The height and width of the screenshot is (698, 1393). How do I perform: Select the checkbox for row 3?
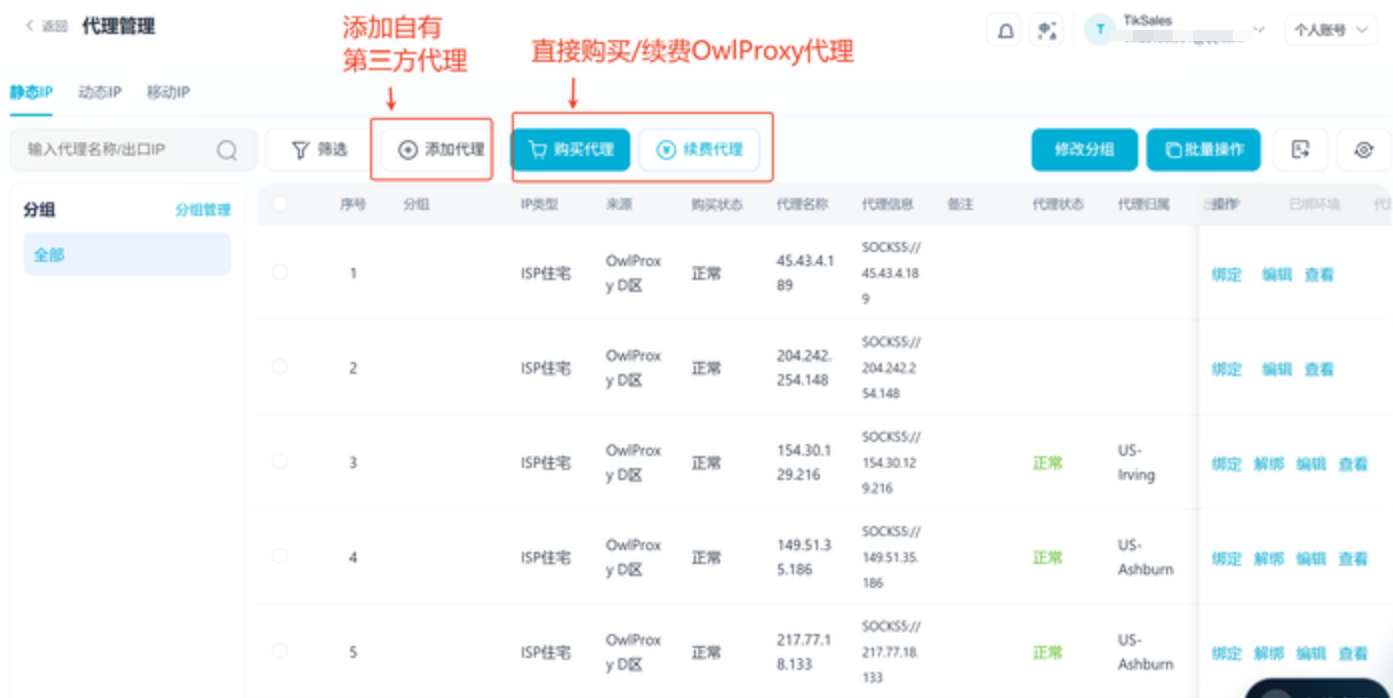coord(279,462)
